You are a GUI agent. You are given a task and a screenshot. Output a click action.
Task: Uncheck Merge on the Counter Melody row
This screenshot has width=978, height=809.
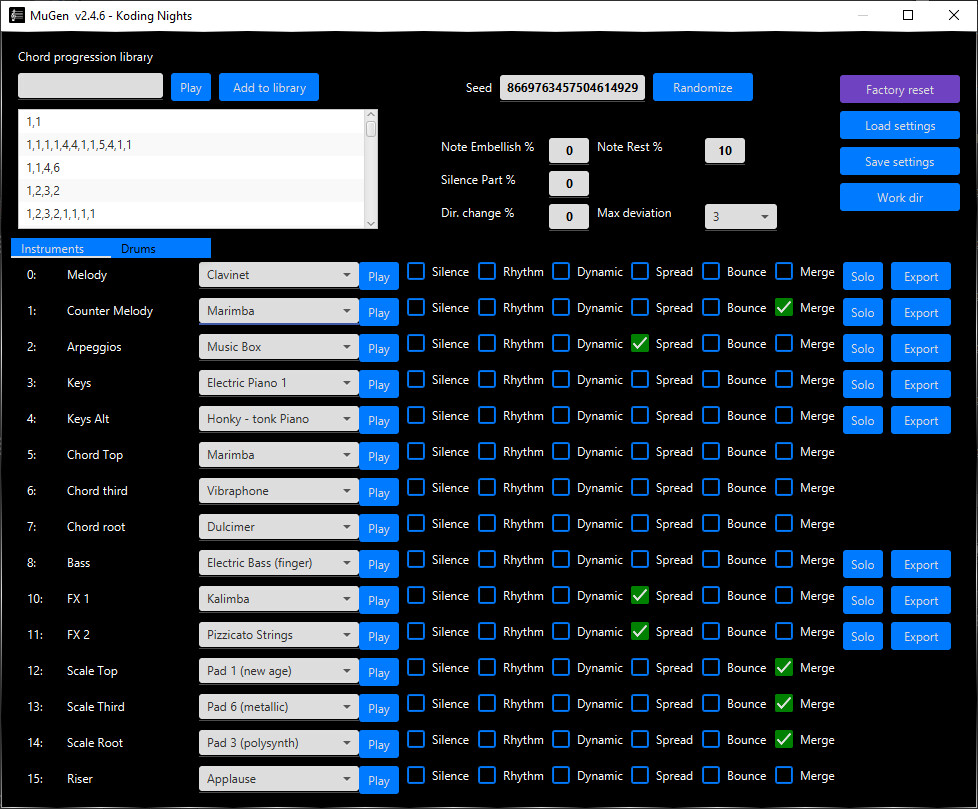784,307
